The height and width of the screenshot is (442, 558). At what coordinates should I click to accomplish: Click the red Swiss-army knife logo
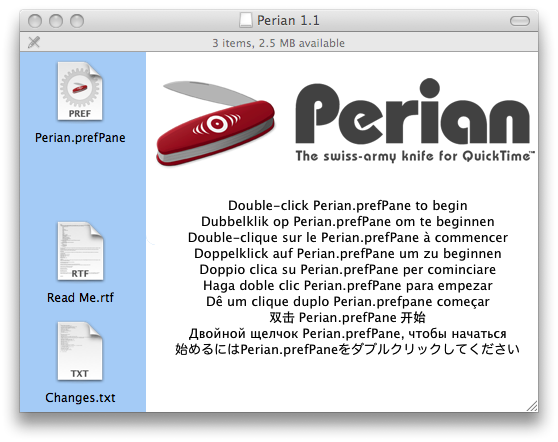(x=215, y=123)
